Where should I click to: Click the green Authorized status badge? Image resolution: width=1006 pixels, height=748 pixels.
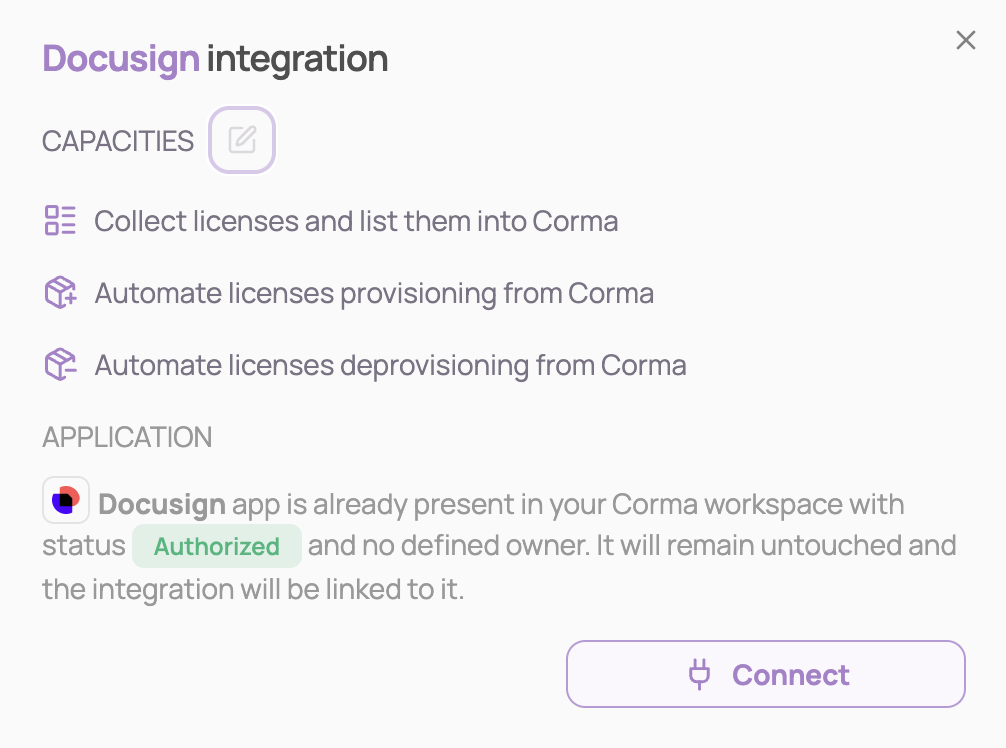[217, 547]
